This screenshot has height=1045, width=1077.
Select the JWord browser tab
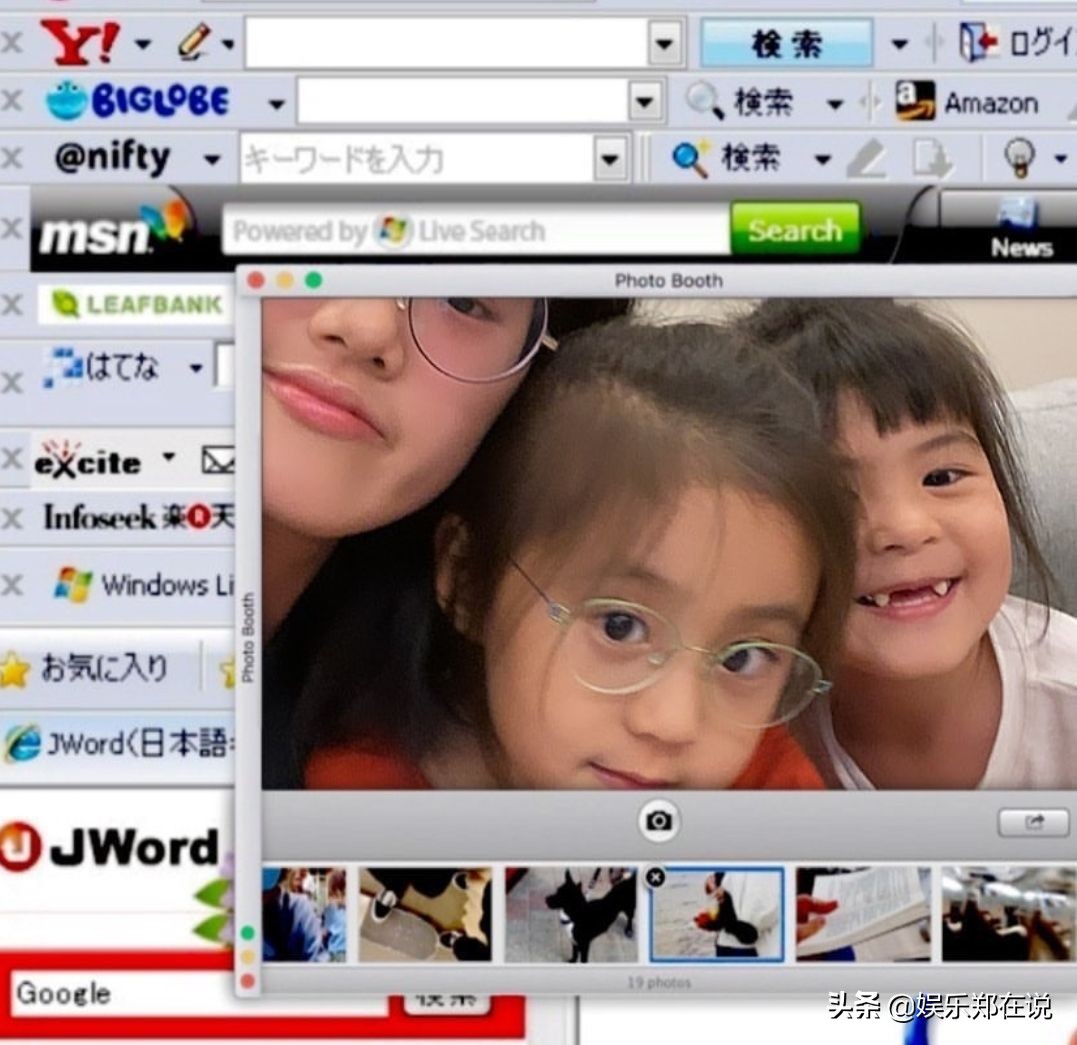(118, 744)
